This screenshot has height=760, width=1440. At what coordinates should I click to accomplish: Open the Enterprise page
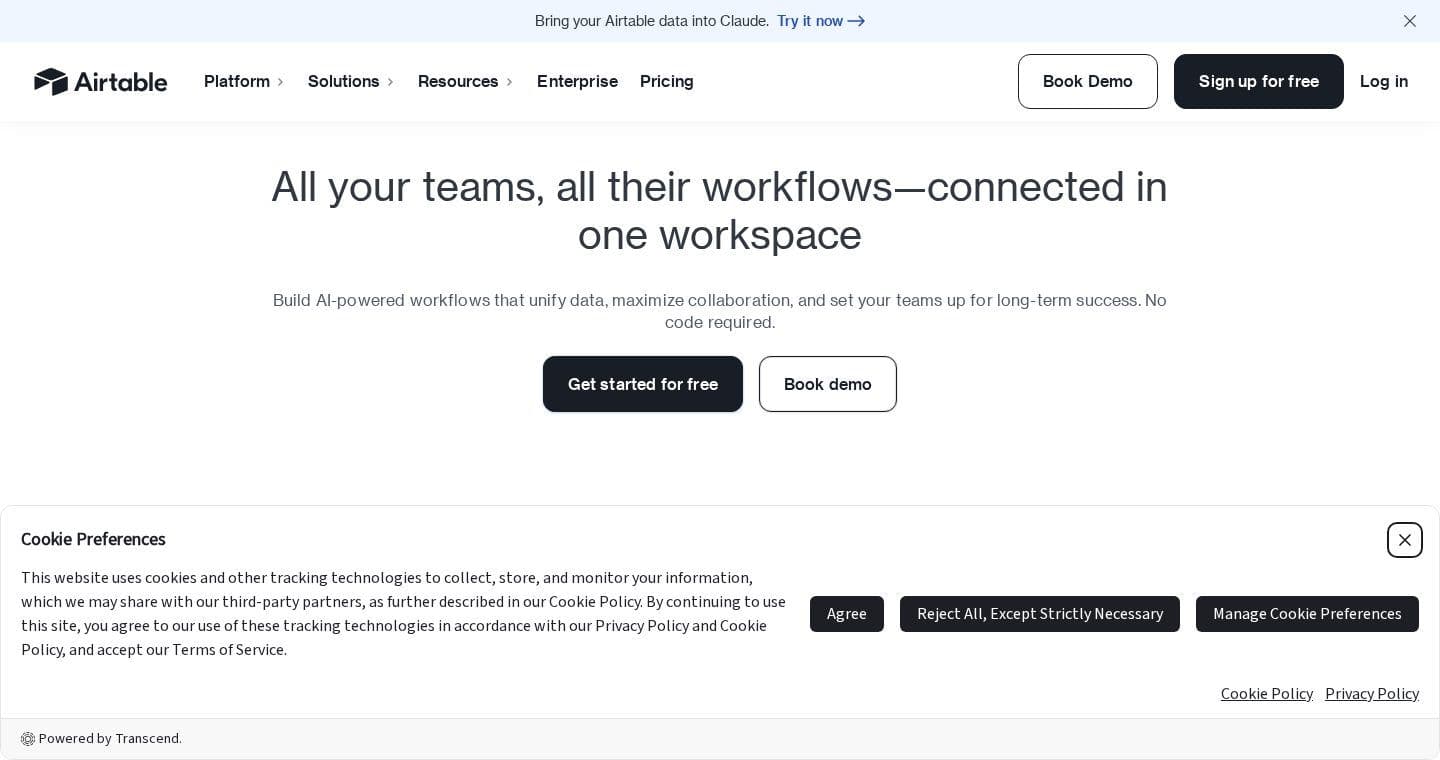(577, 82)
